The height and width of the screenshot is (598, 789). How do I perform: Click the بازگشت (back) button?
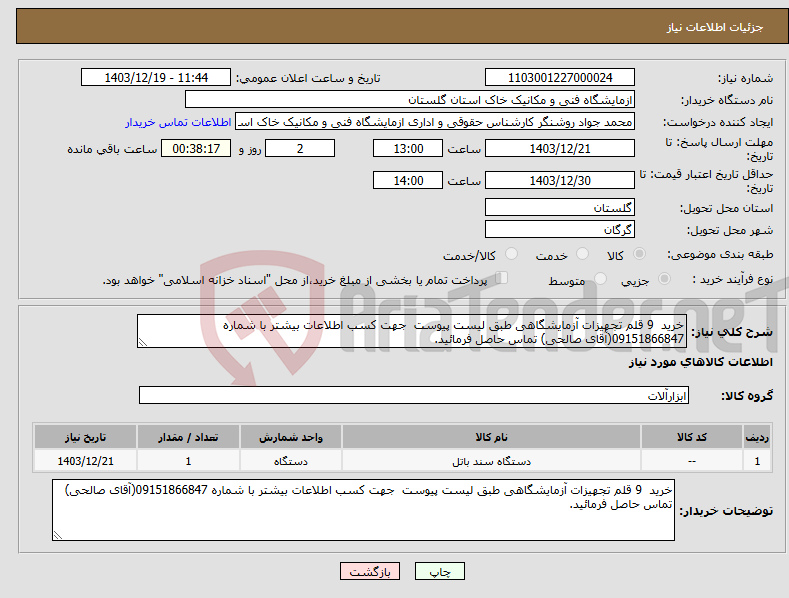(370, 571)
